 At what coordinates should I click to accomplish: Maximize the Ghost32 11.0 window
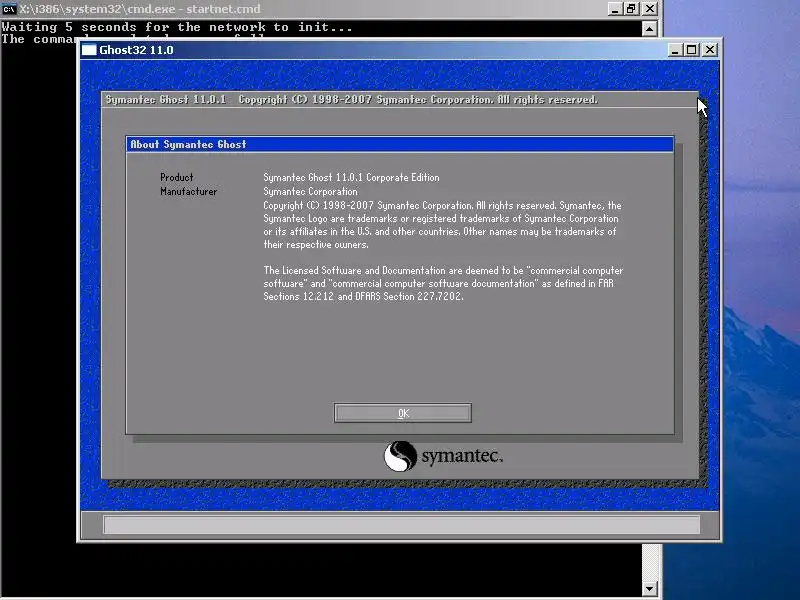(692, 49)
